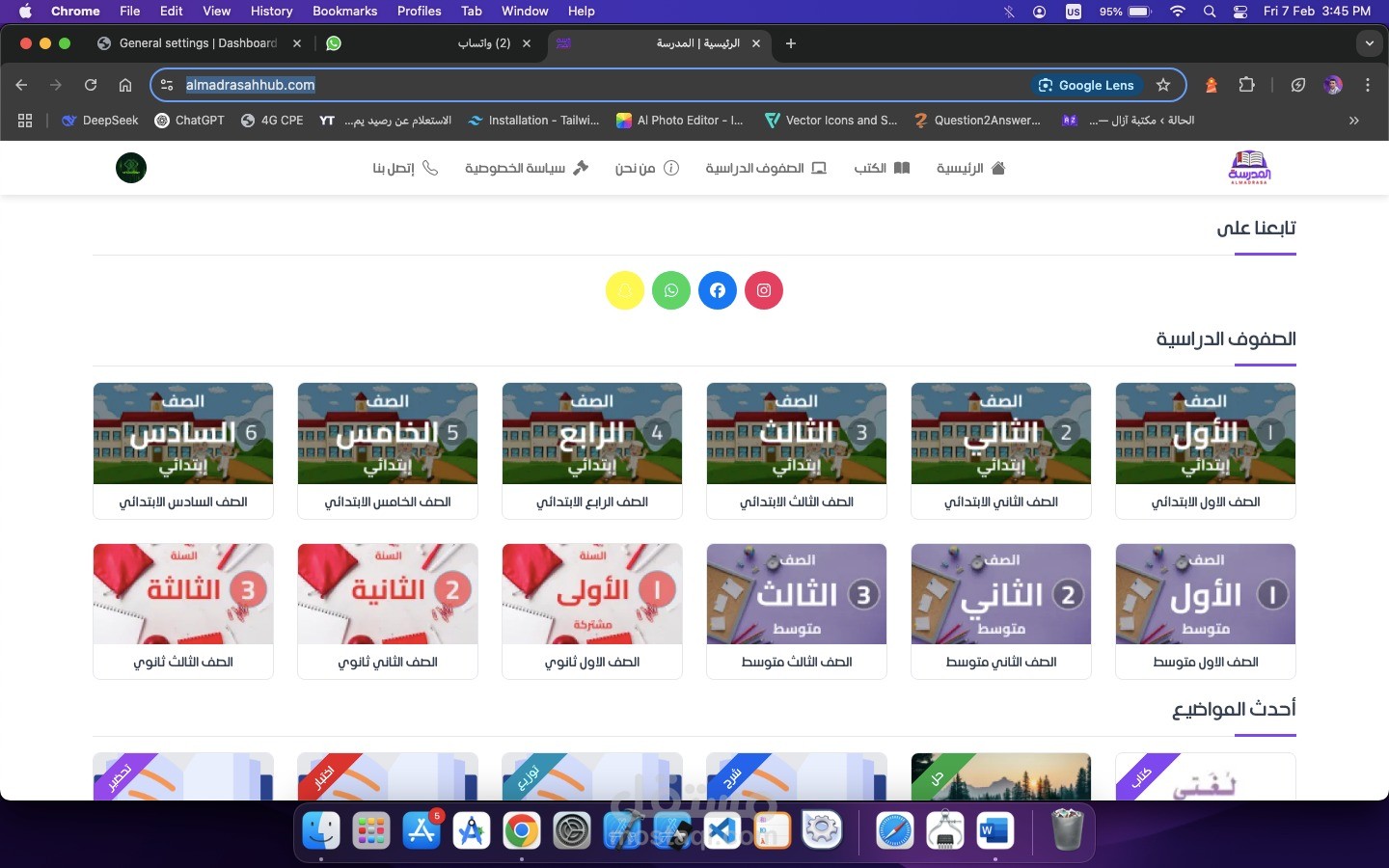The height and width of the screenshot is (868, 1389).
Task: Open the الصف السادس الابتدائي grade card
Action: click(183, 450)
